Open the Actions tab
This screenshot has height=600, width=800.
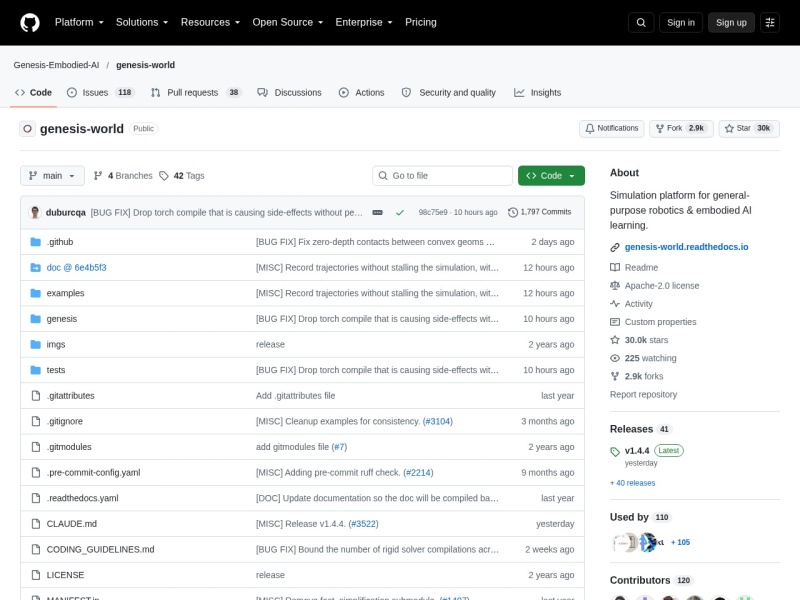[361, 92]
